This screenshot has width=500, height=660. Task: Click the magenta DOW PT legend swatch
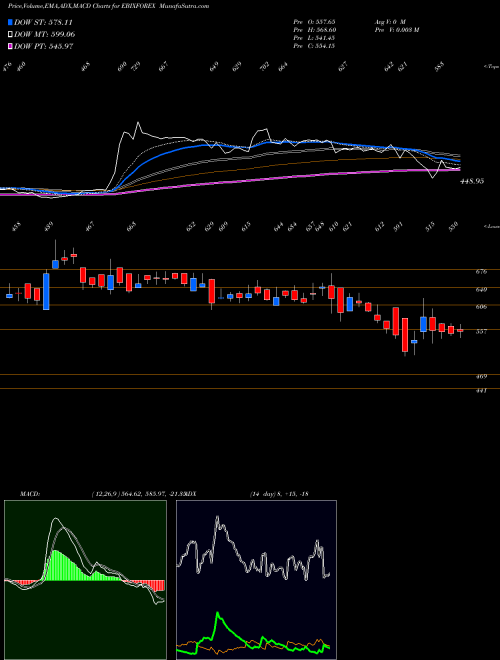coord(11,46)
